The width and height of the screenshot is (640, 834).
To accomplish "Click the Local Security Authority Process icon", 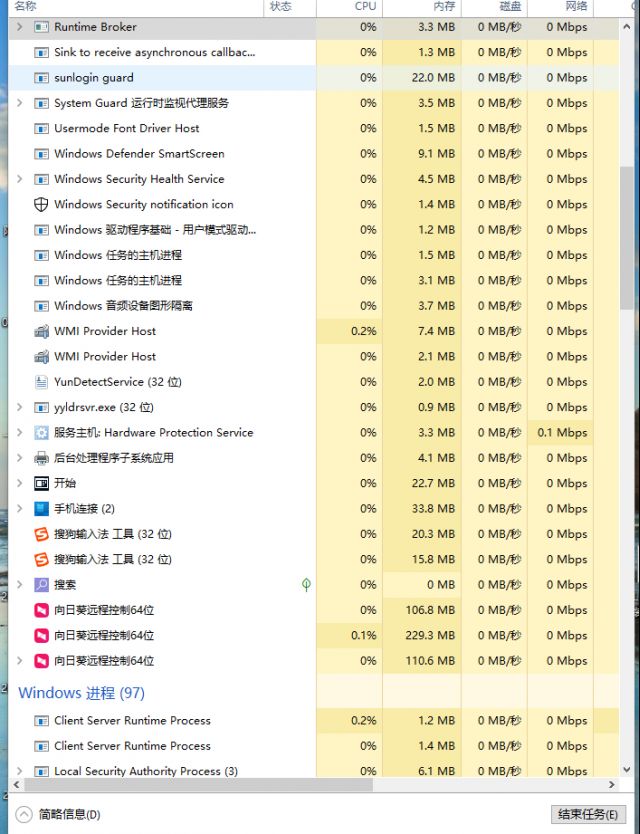I will (41, 771).
